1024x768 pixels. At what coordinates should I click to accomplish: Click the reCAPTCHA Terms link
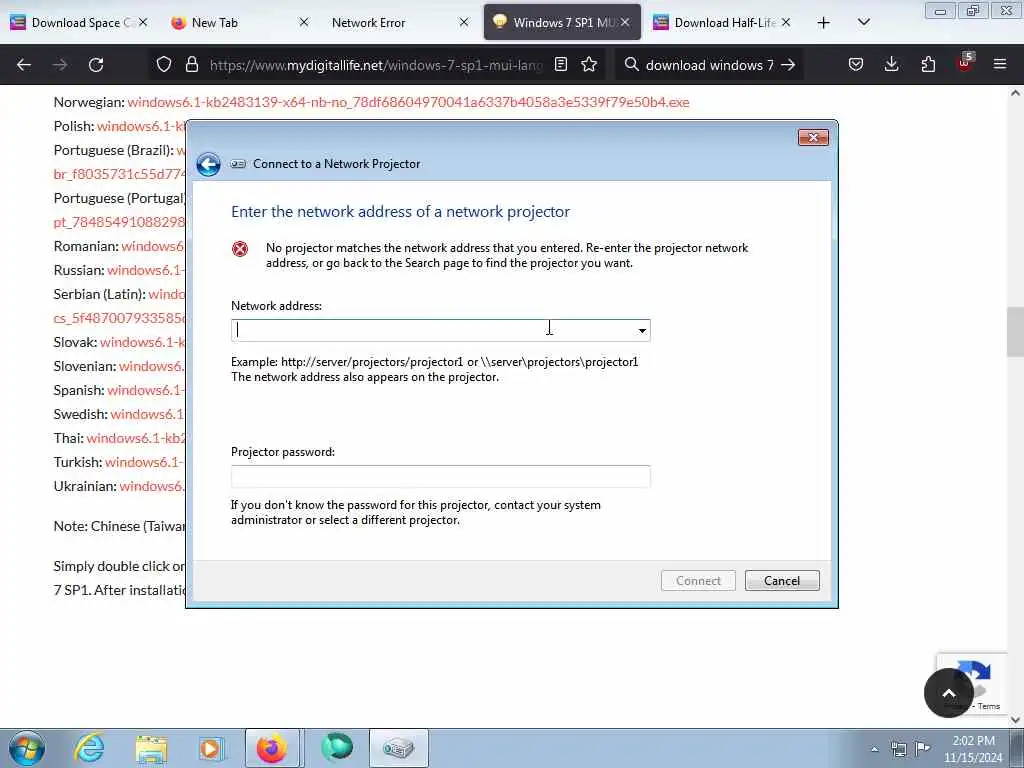pyautogui.click(x=989, y=706)
